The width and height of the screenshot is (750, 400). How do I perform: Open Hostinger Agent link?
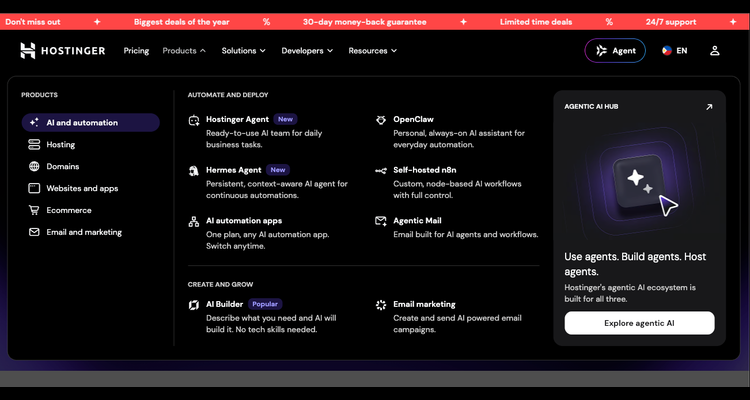[x=237, y=119]
